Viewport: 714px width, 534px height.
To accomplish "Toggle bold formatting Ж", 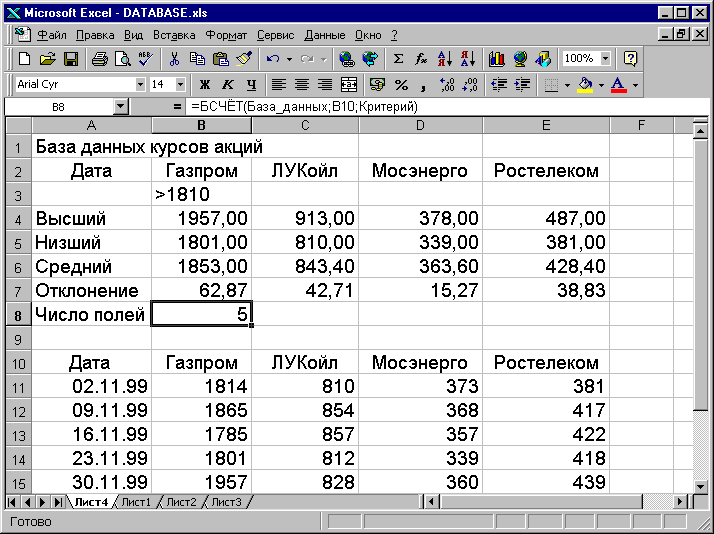I will pos(205,85).
